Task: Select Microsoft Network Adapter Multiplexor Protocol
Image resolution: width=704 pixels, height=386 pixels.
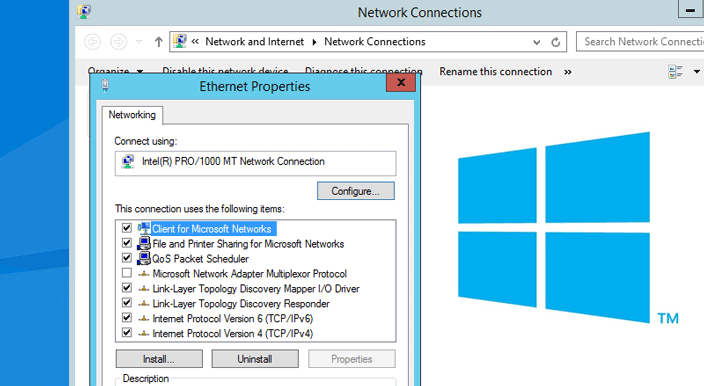Action: coord(250,274)
